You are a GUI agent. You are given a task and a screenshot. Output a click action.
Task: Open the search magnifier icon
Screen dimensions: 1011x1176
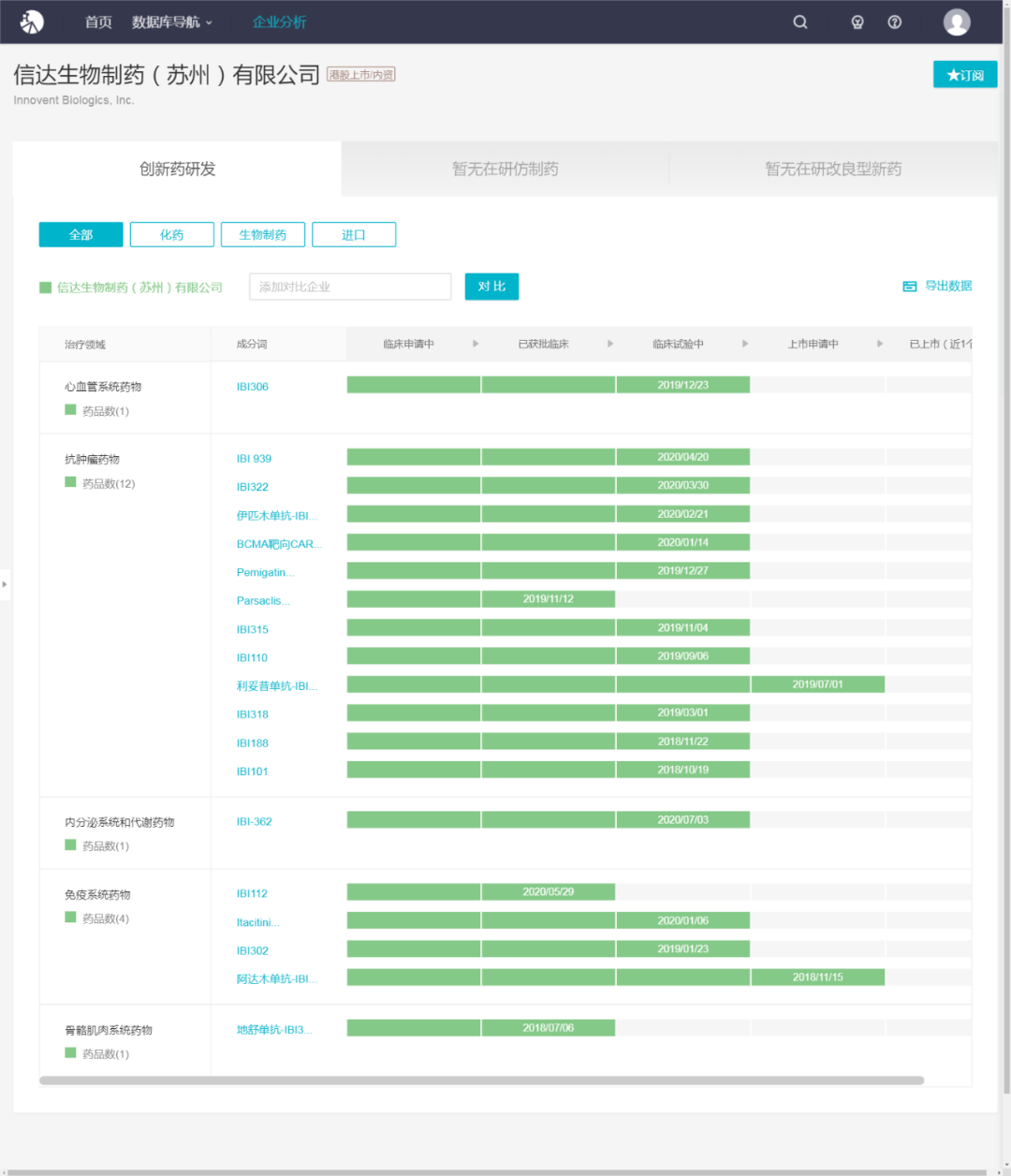click(x=800, y=22)
